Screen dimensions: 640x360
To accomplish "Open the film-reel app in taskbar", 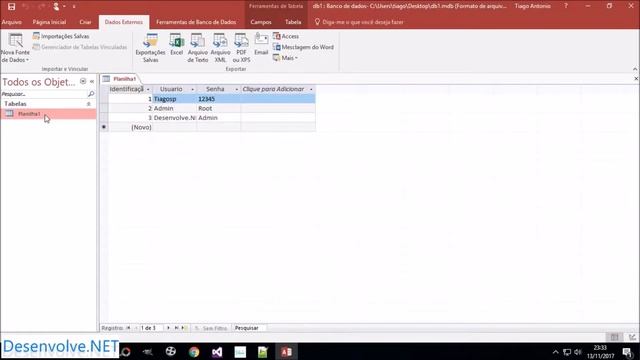I will coord(171,352).
